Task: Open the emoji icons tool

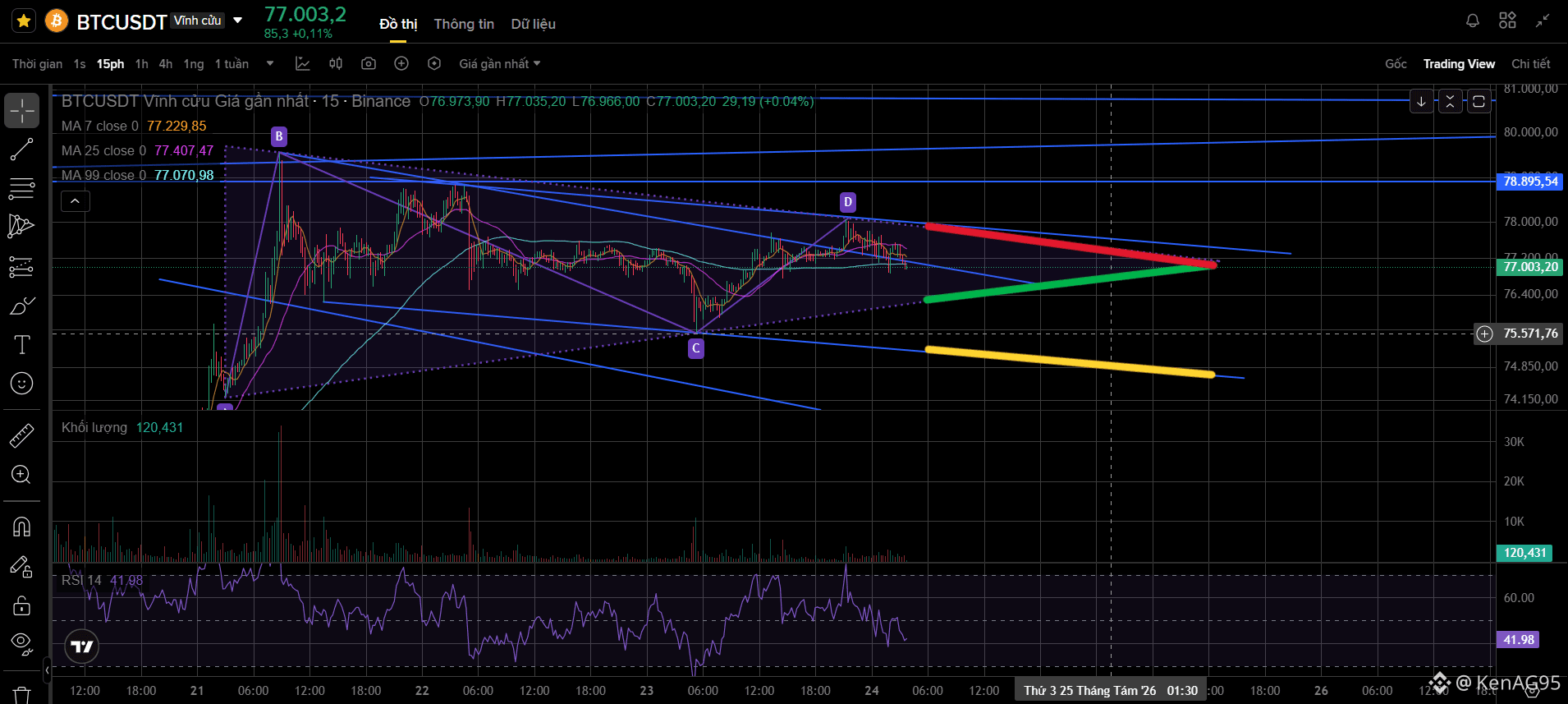Action: pyautogui.click(x=22, y=384)
